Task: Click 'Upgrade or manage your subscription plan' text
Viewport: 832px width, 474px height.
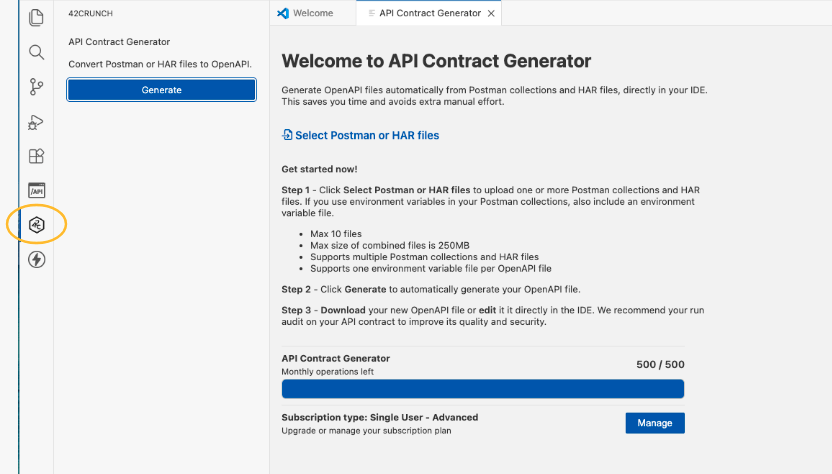Action: click(x=366, y=430)
